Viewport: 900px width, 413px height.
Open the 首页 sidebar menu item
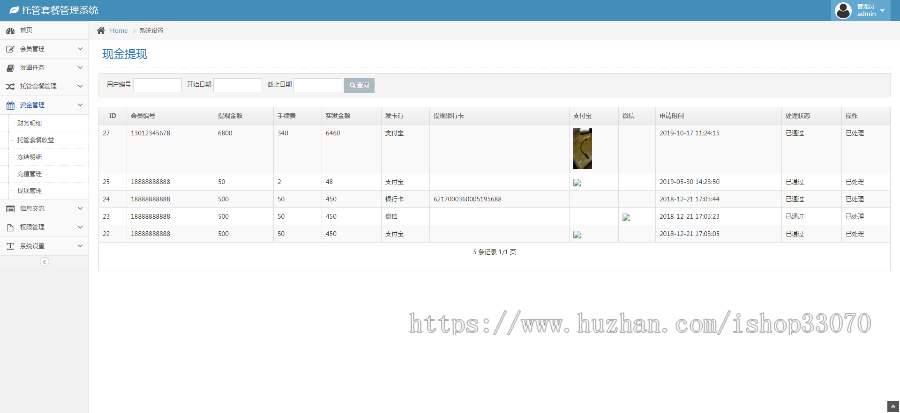point(44,30)
